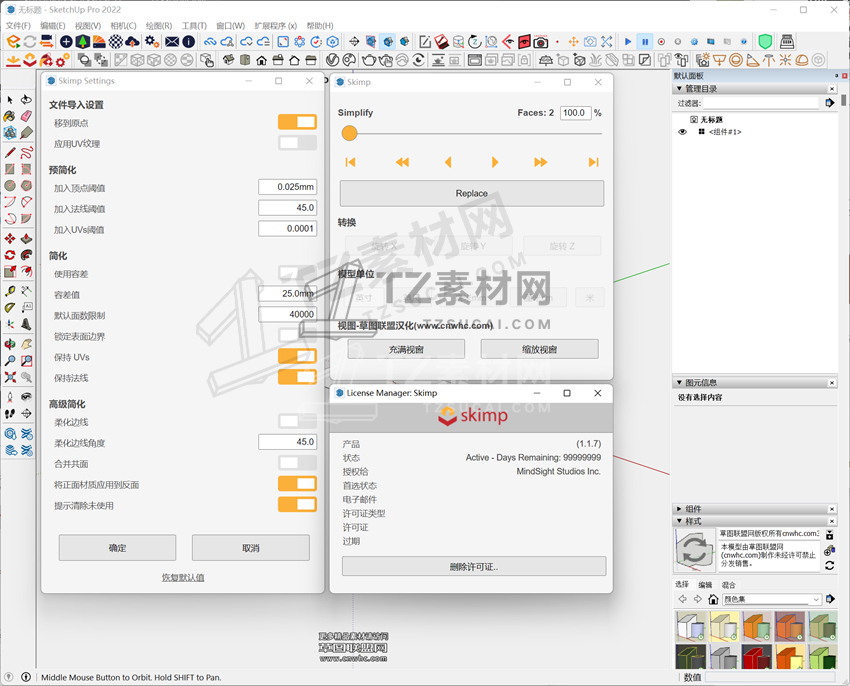Viewport: 850px width, 686px height.
Task: Click the skip-to-start icon in Skimp
Action: [350, 162]
